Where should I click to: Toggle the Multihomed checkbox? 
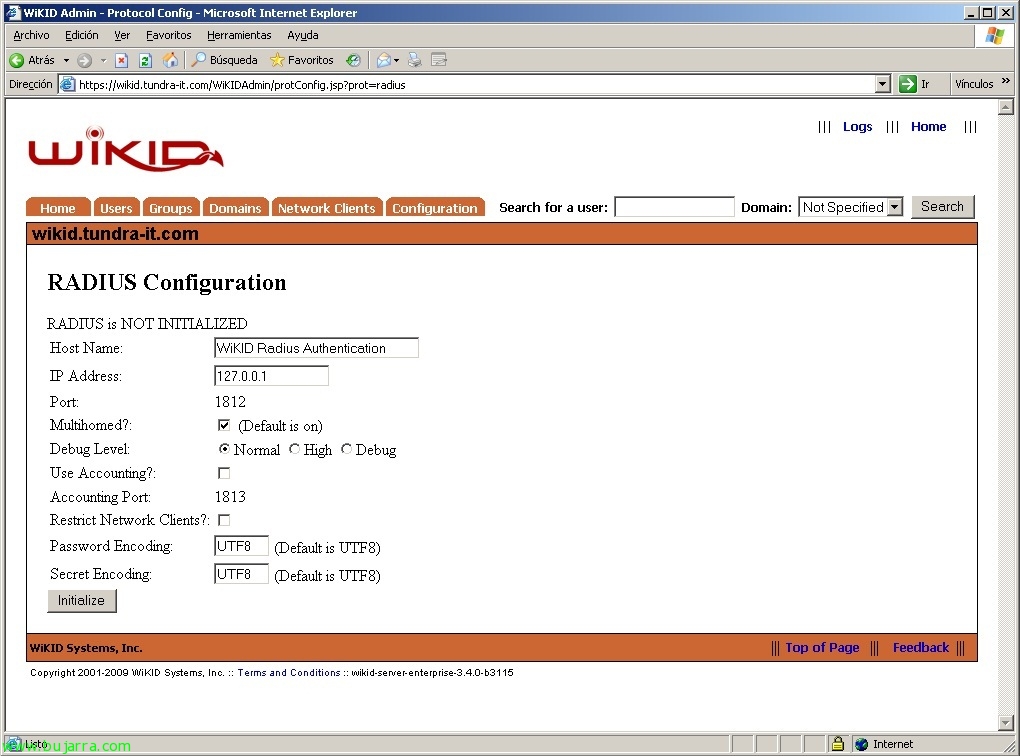point(224,425)
